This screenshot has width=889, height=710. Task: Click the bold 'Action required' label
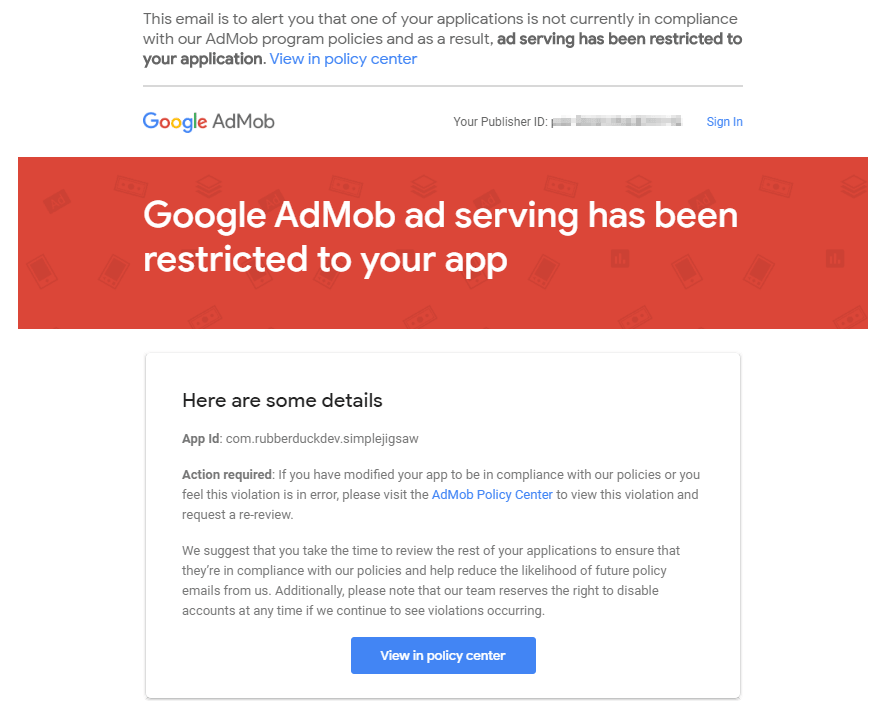[227, 475]
